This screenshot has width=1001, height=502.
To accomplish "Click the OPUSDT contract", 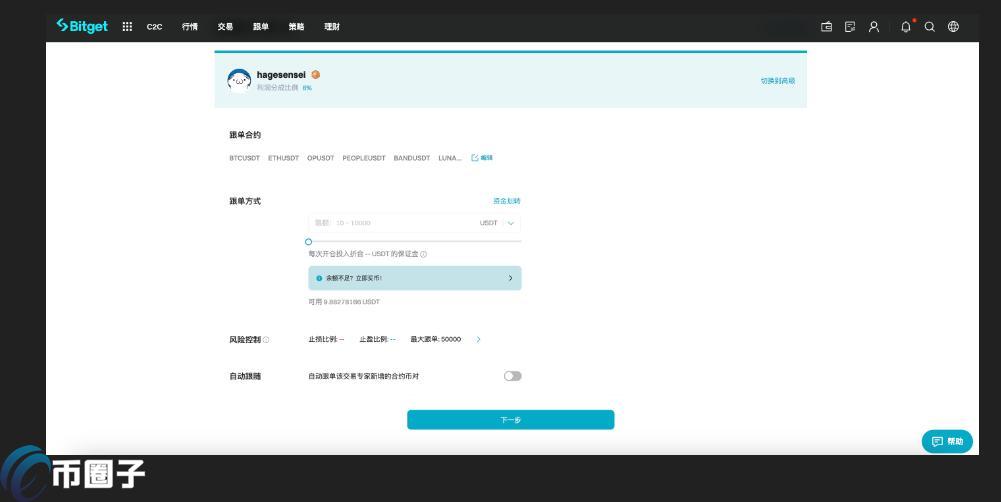I will click(320, 158).
